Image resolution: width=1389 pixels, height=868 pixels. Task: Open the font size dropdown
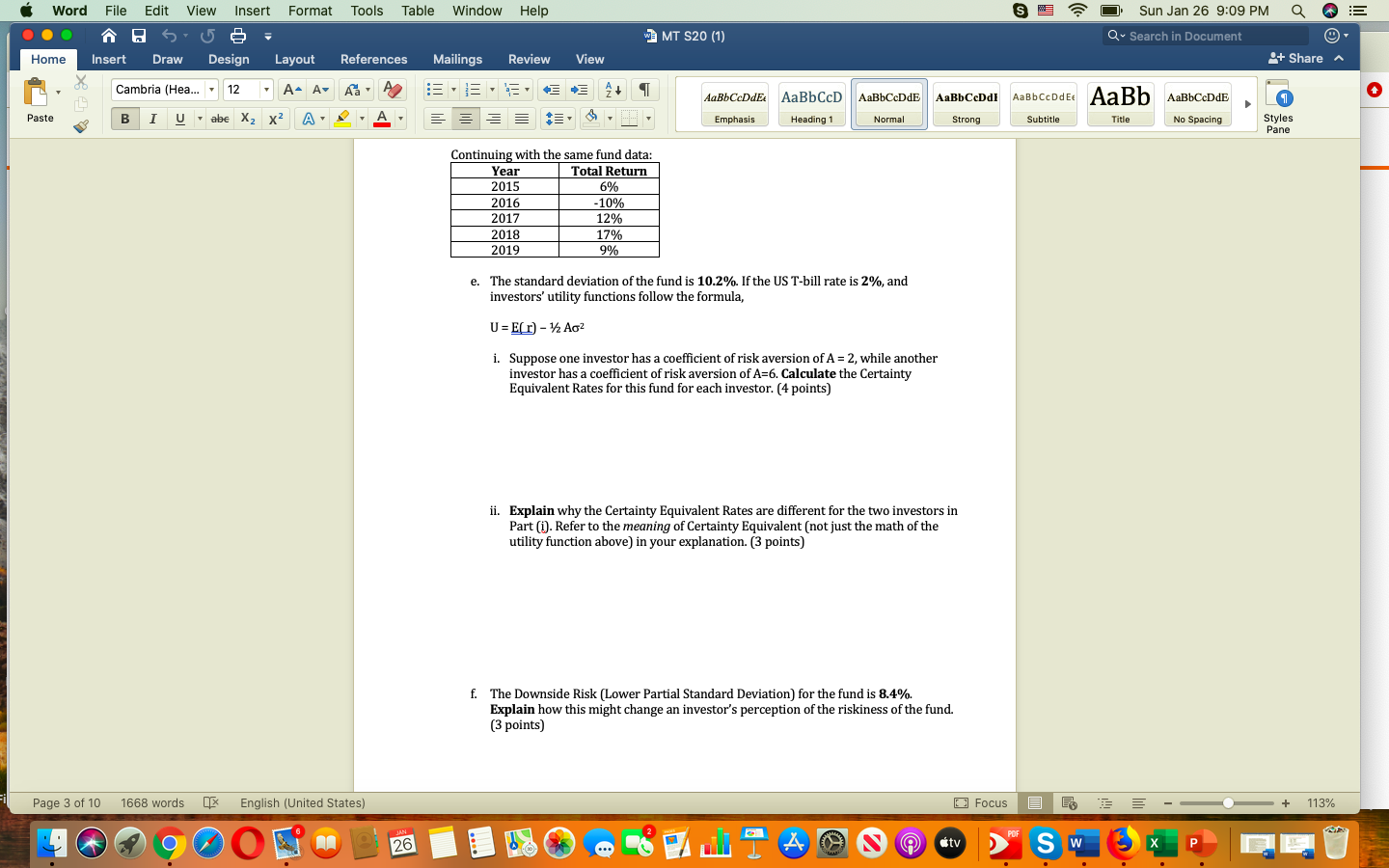click(267, 89)
